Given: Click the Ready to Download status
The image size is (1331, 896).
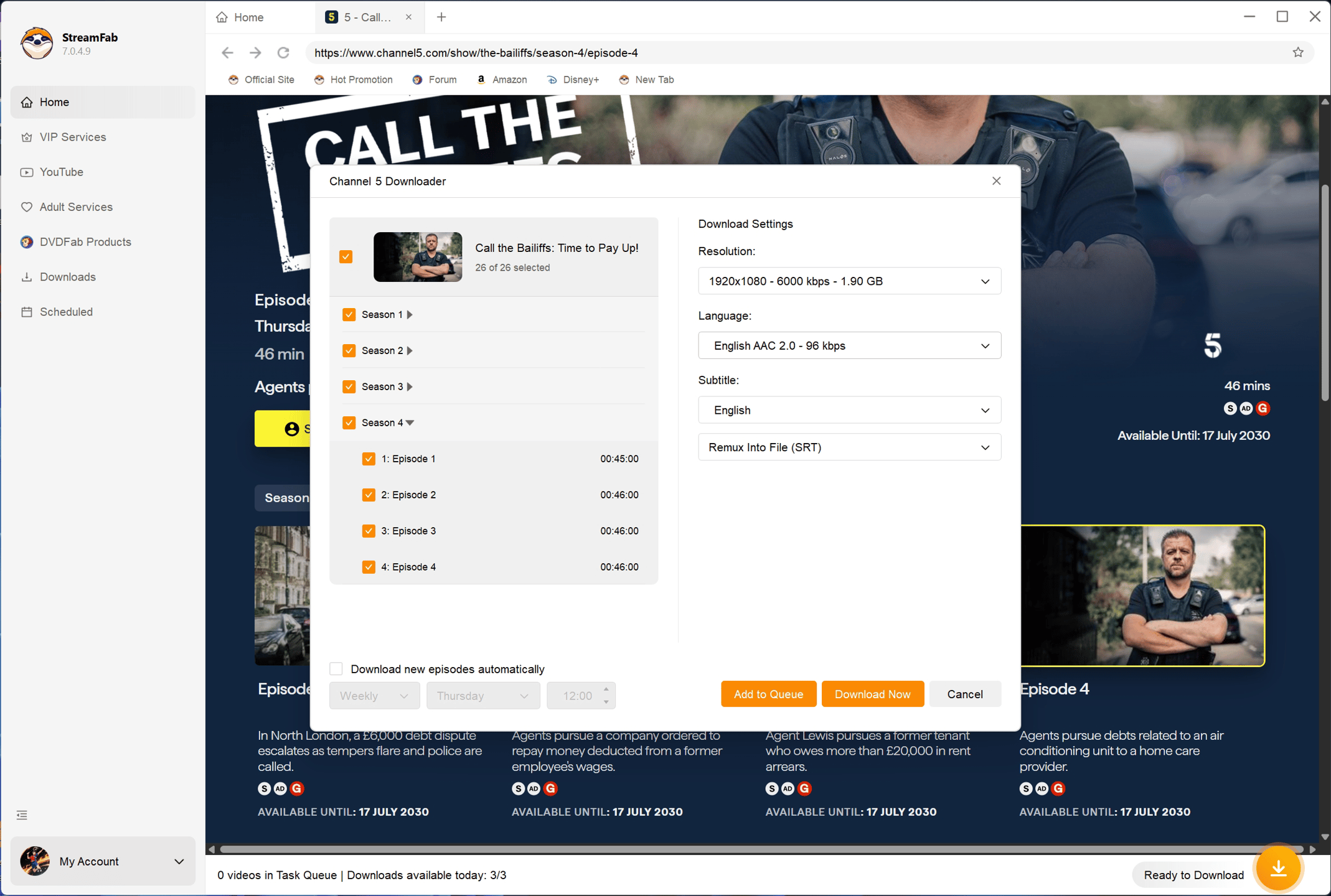Looking at the screenshot, I should [x=1193, y=875].
